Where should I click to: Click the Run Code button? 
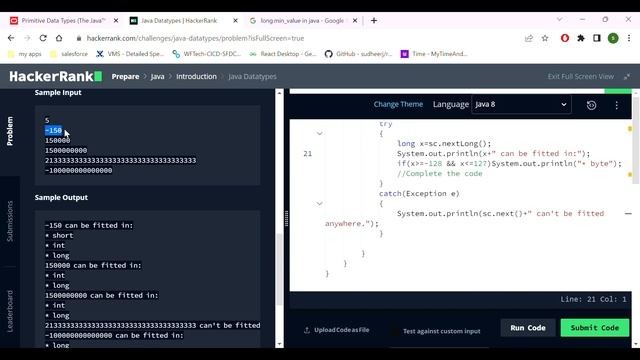coord(528,328)
